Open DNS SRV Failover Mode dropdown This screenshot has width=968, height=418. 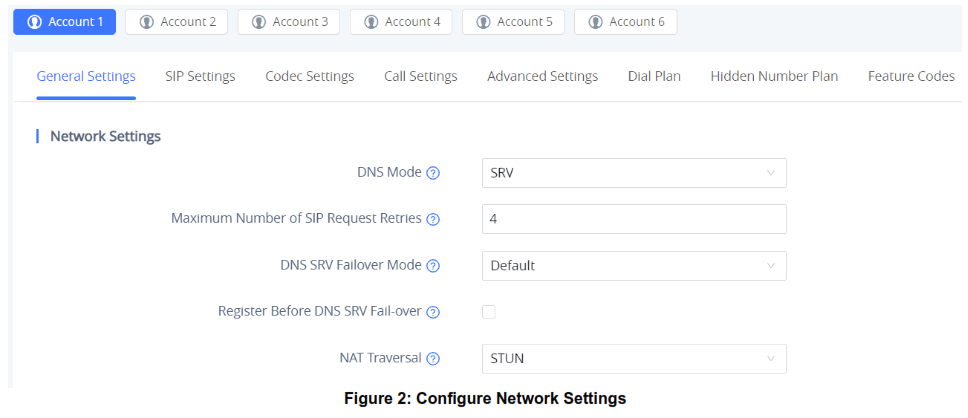pyautogui.click(x=634, y=266)
